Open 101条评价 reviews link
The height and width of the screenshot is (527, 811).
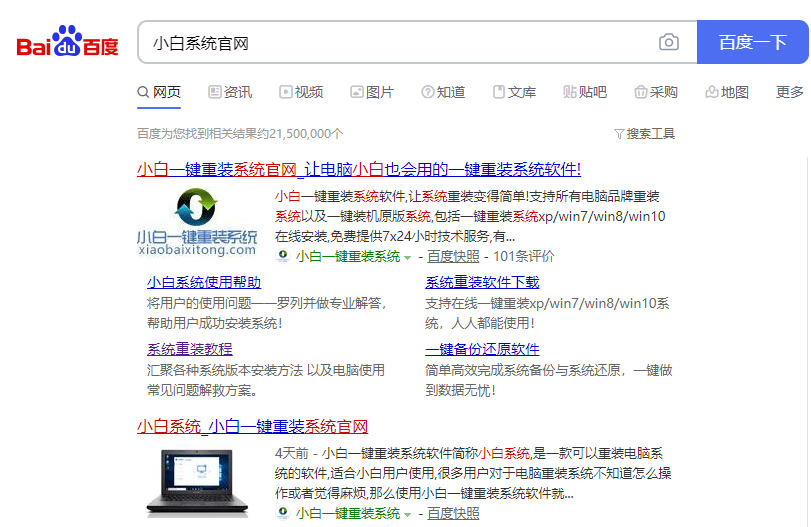point(523,257)
